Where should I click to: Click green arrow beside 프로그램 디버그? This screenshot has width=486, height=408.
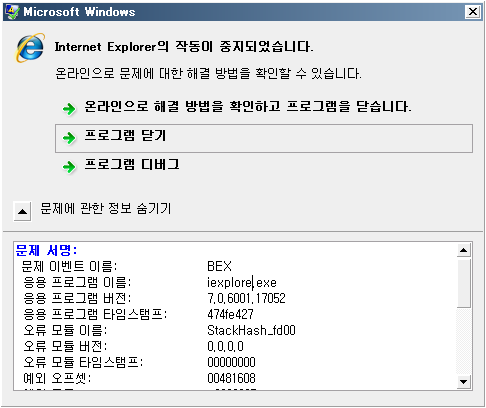(69, 166)
